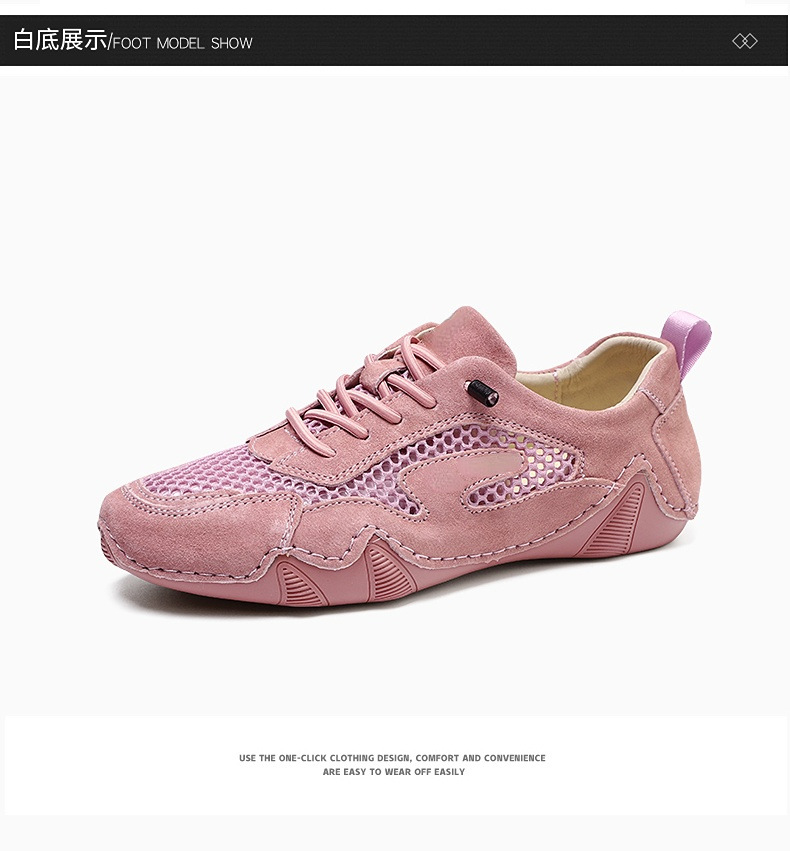Click the Chinese heading 白底展示
Screen dimensions: 790x851
coord(60,40)
